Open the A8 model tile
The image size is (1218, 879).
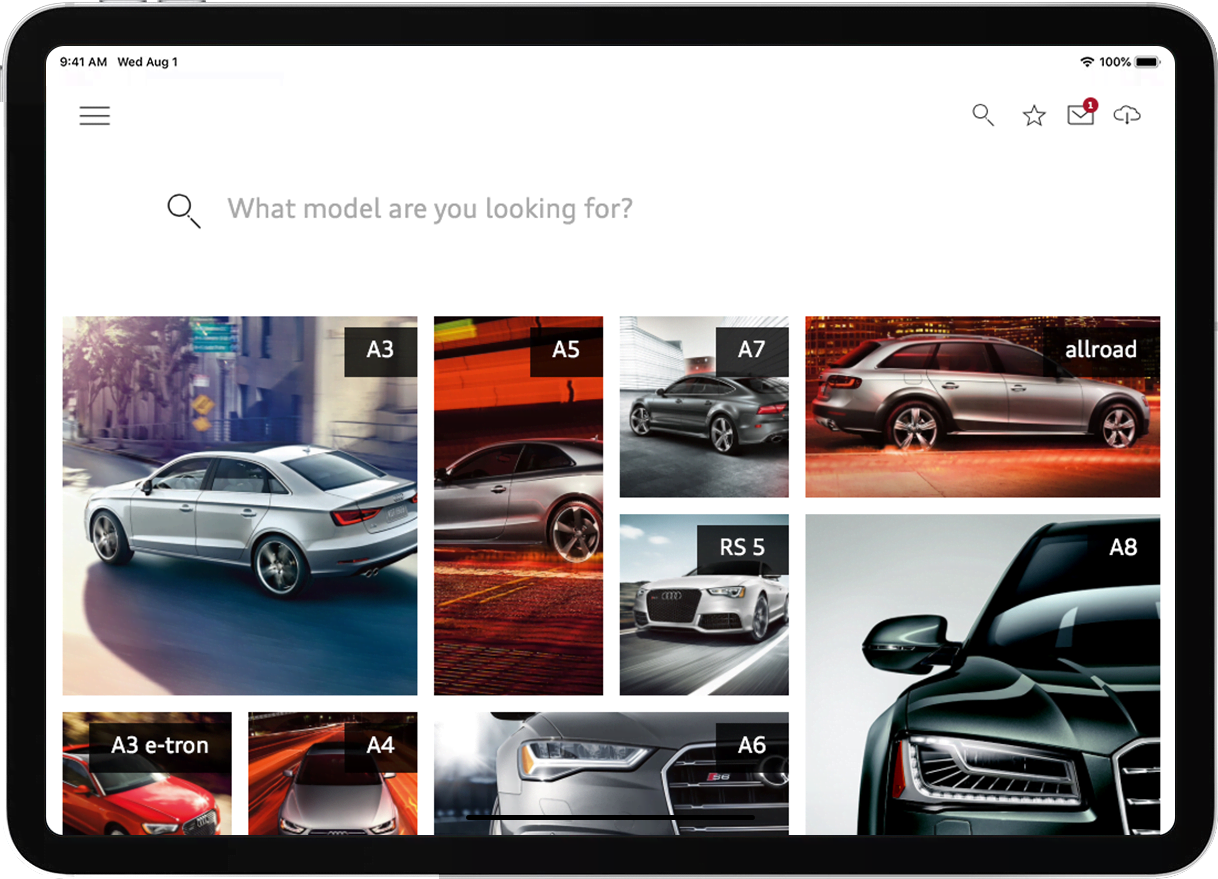tap(983, 675)
